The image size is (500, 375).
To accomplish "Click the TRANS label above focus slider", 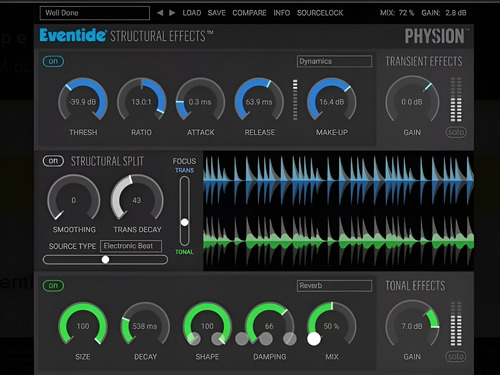I will point(184,170).
